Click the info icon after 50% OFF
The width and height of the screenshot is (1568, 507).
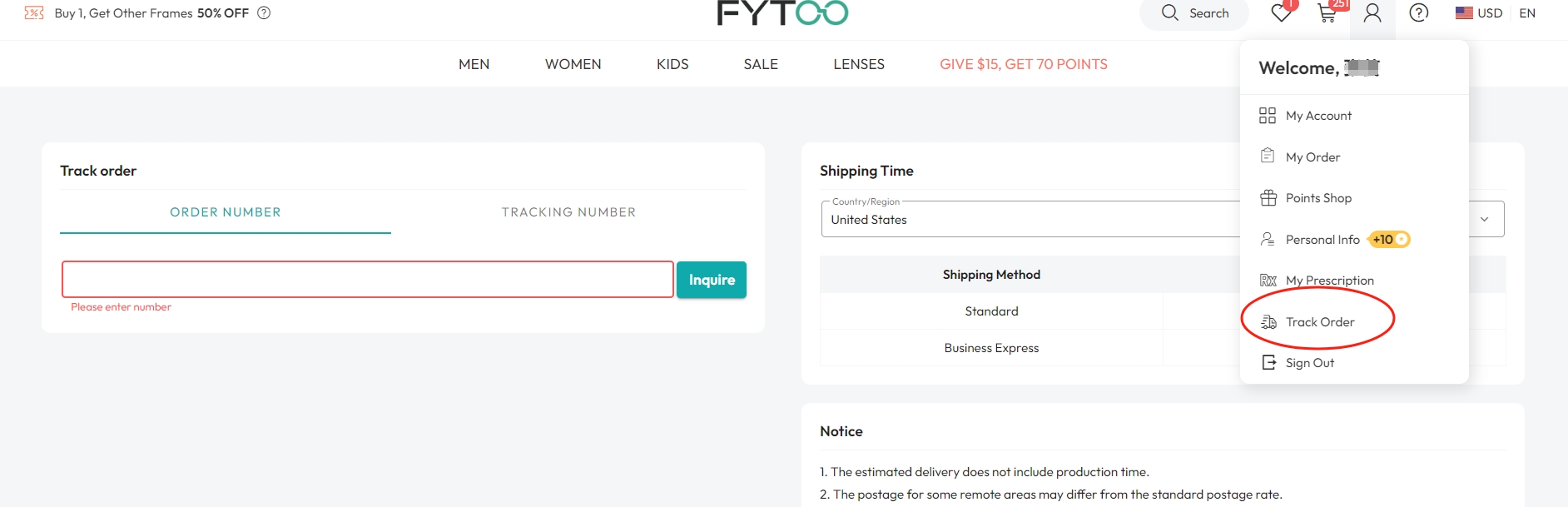264,13
